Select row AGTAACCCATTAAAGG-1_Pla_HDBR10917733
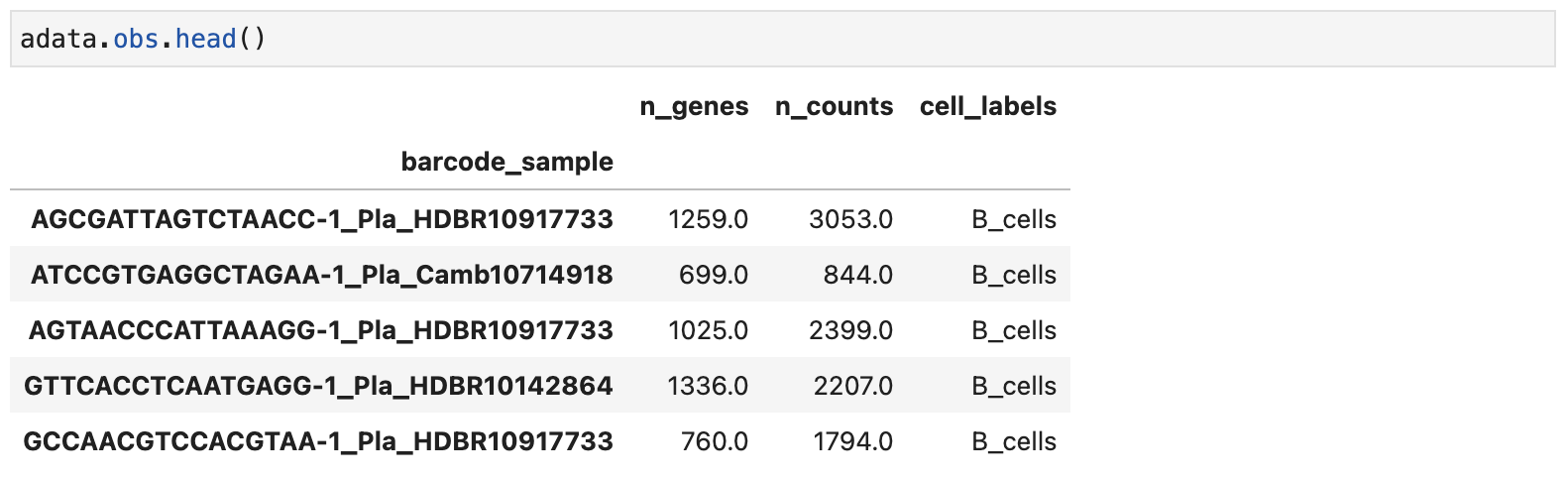The width and height of the screenshot is (1568, 482). pos(540,330)
